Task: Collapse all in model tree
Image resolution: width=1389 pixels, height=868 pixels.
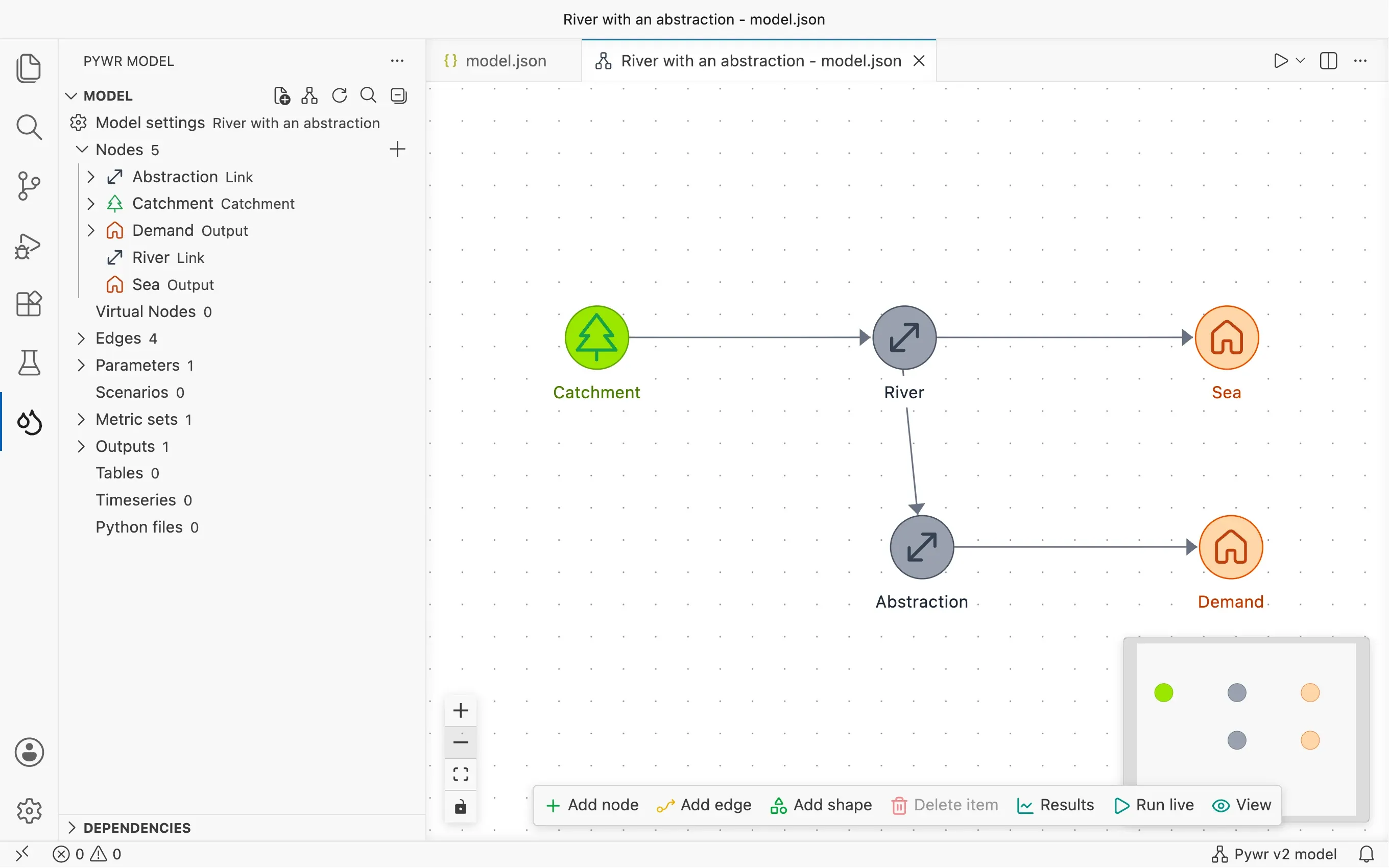Action: [398, 95]
